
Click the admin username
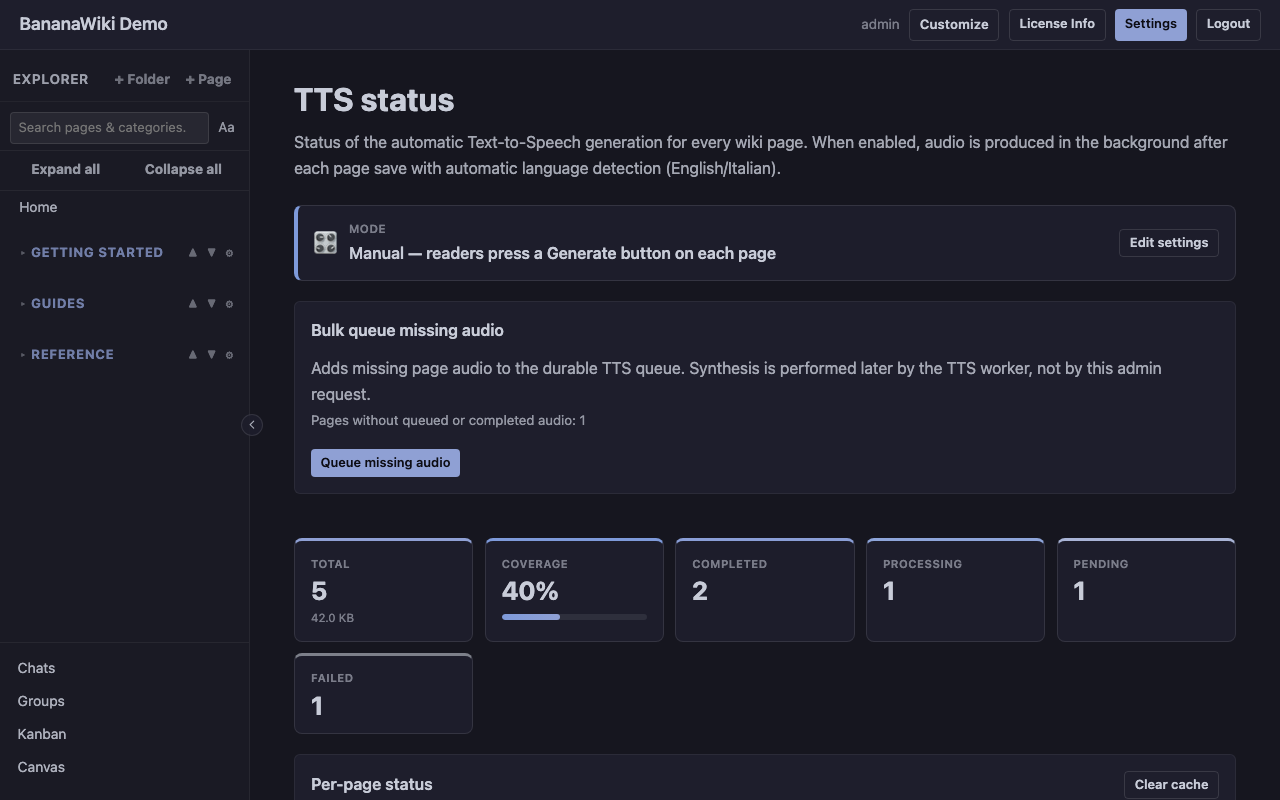point(880,24)
